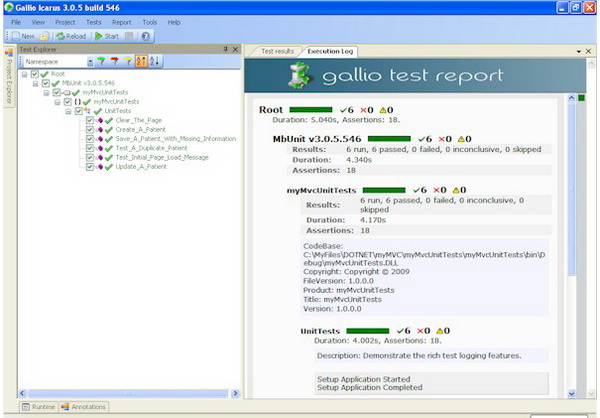
Task: Click the sort descending icon
Action: (x=154, y=61)
